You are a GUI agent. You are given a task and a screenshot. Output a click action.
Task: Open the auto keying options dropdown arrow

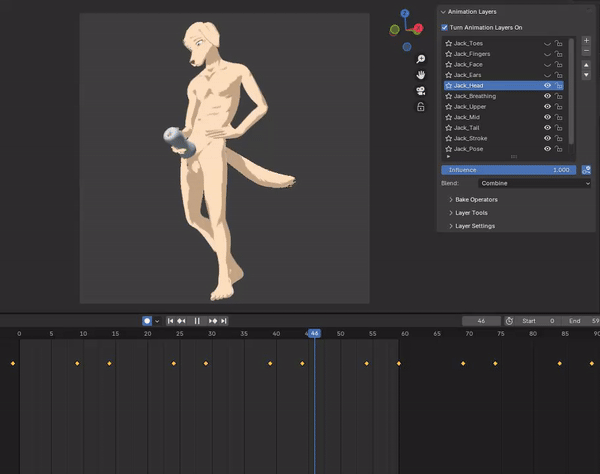click(x=157, y=321)
